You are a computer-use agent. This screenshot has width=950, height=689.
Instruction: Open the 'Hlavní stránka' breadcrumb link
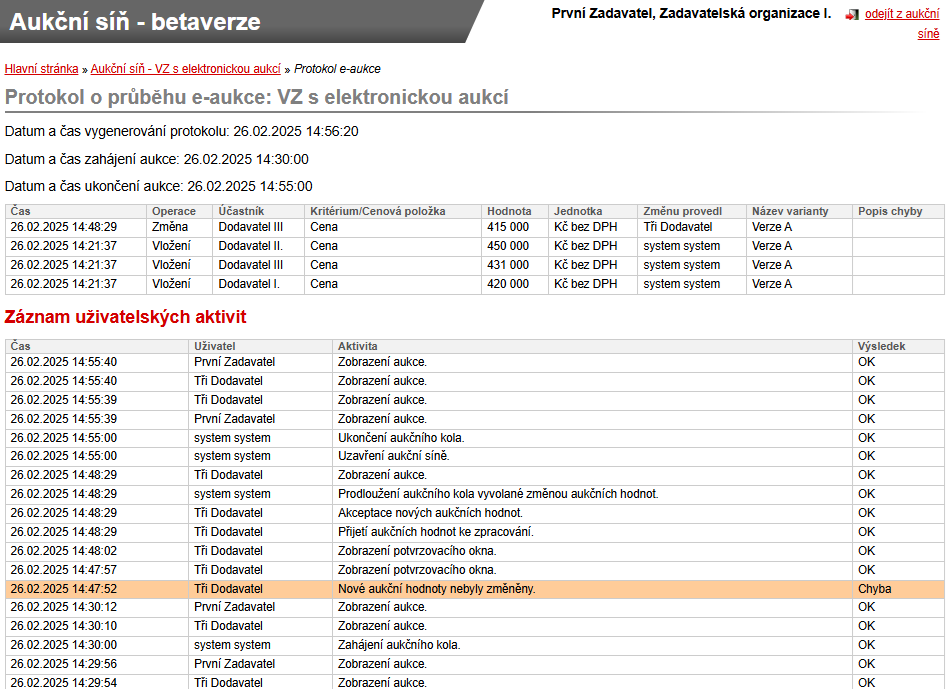point(41,69)
